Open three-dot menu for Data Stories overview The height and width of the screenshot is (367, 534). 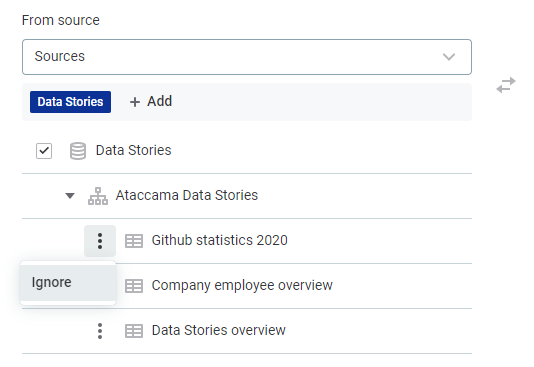click(x=100, y=331)
